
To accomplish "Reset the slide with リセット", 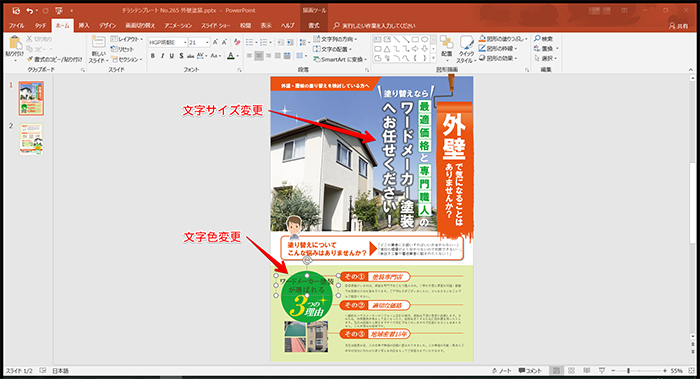I will pyautogui.click(x=122, y=49).
